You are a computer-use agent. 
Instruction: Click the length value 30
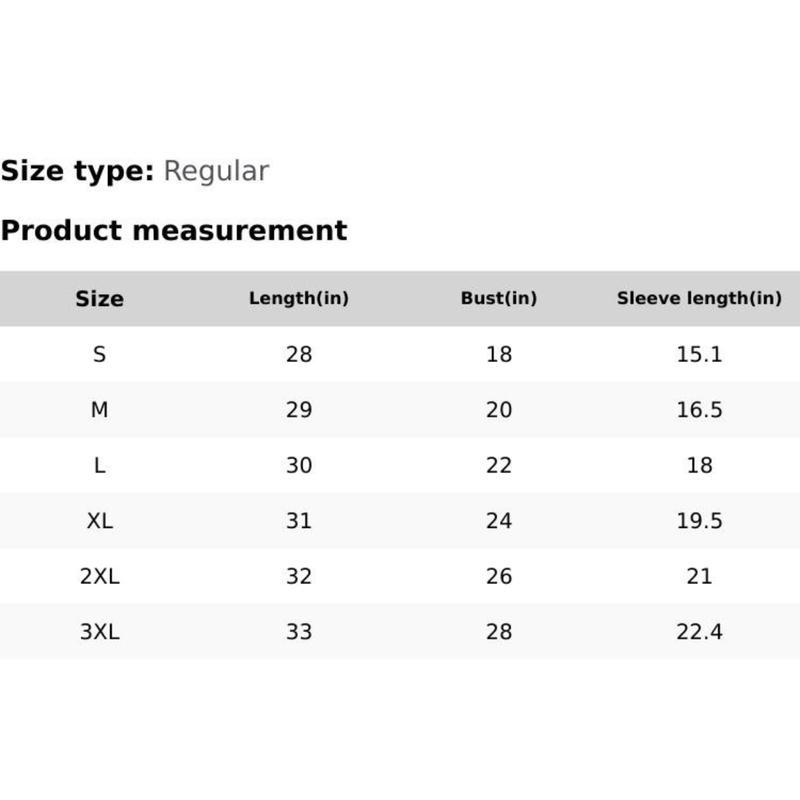[299, 465]
